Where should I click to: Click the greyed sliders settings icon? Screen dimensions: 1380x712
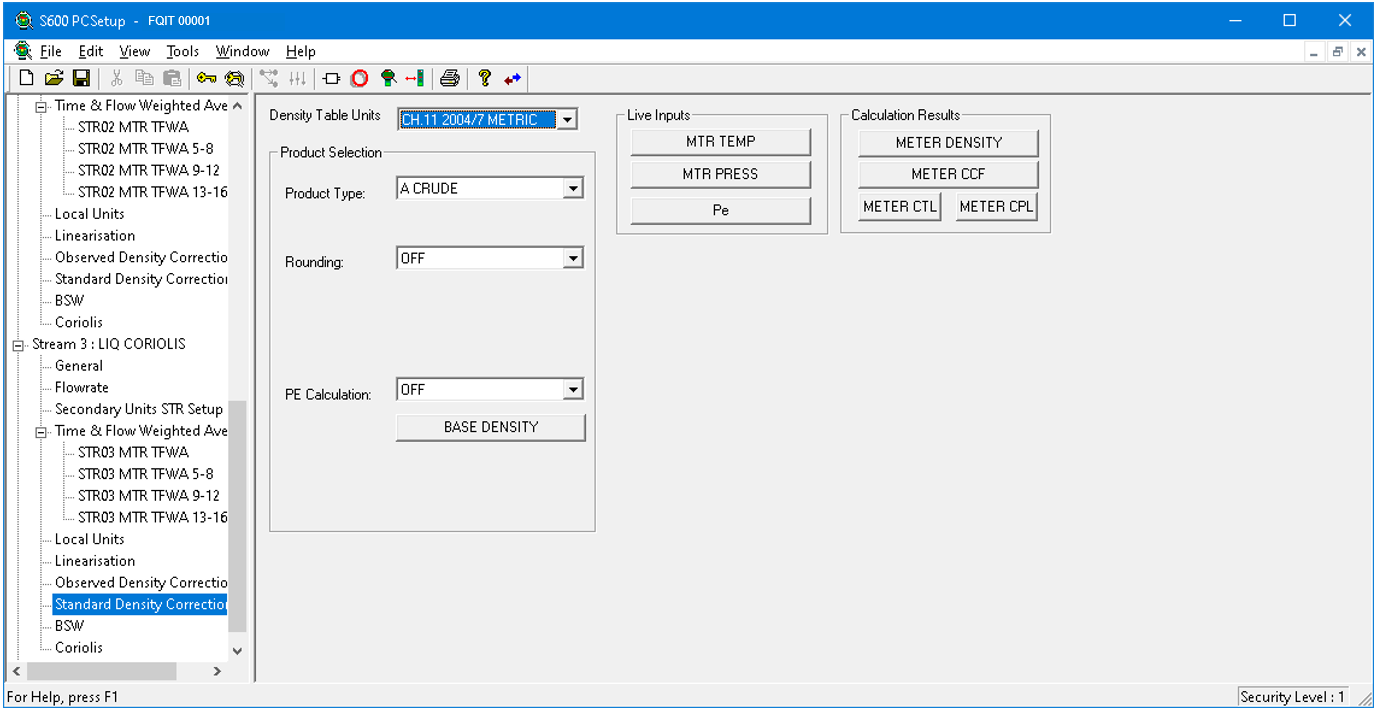point(297,78)
